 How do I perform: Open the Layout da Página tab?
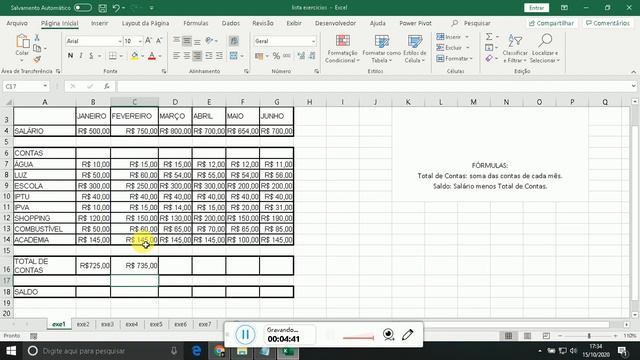coord(145,23)
